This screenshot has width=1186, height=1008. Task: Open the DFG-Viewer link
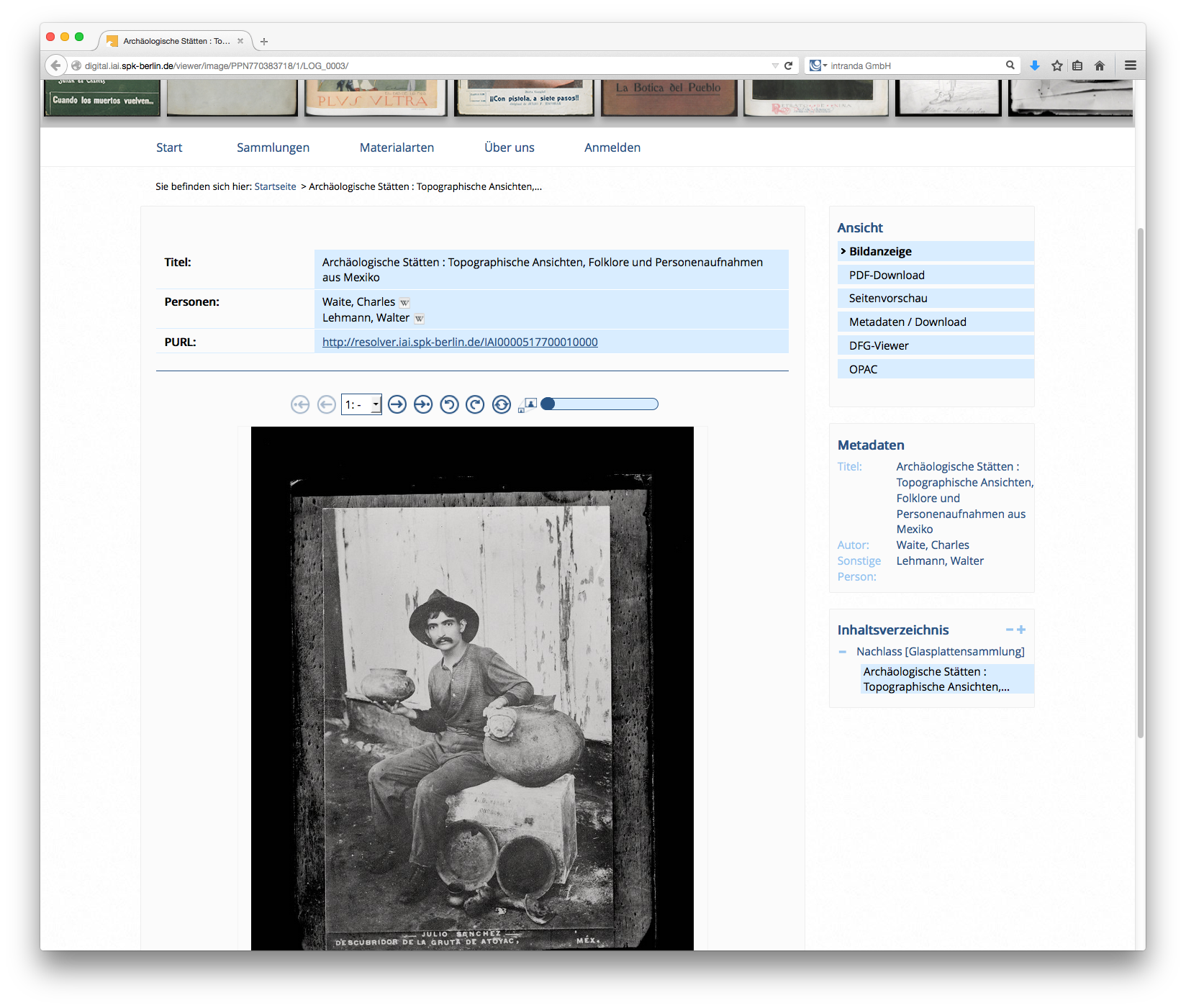pos(936,345)
